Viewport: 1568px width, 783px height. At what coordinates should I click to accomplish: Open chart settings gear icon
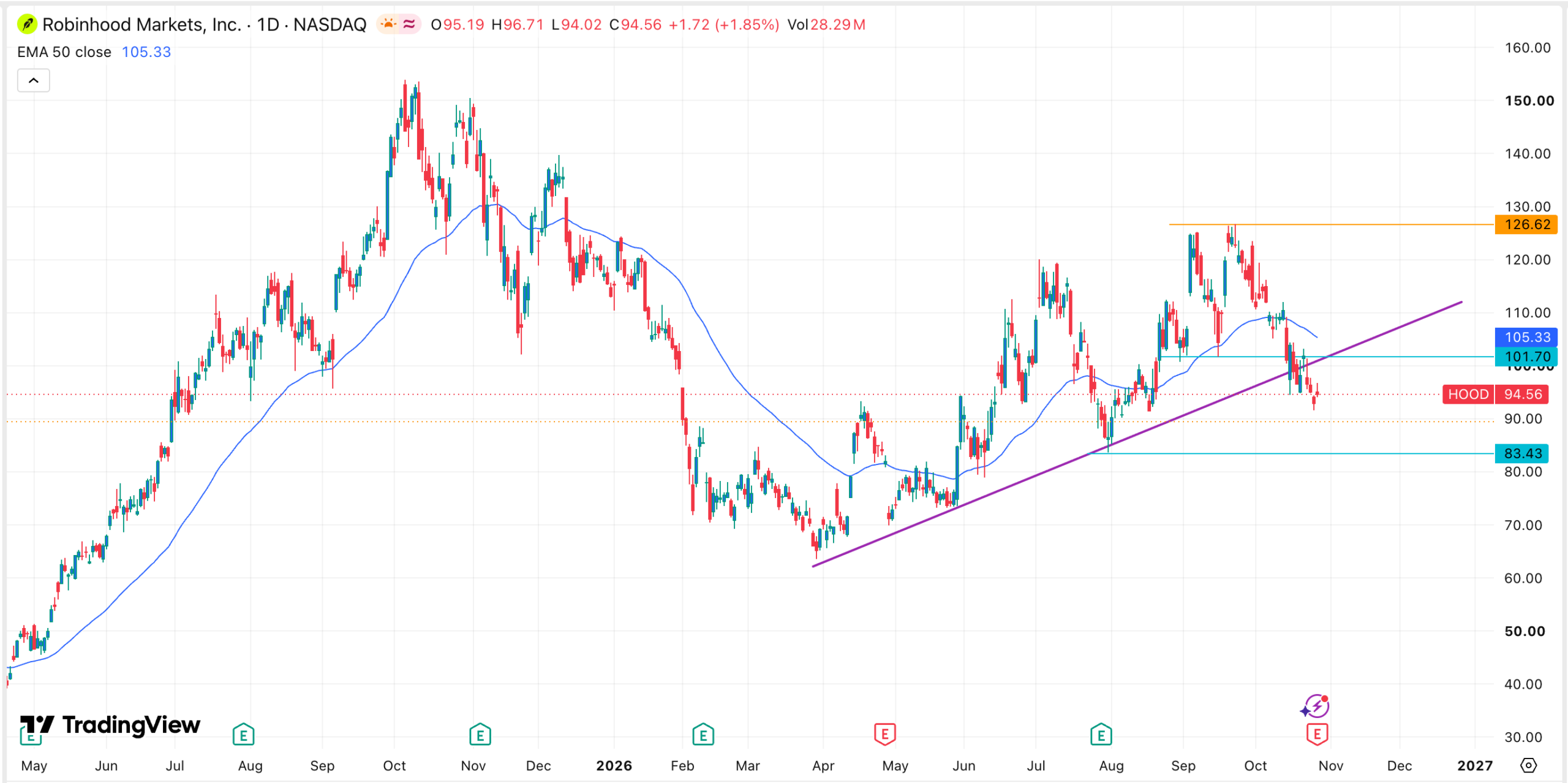pyautogui.click(x=1529, y=765)
